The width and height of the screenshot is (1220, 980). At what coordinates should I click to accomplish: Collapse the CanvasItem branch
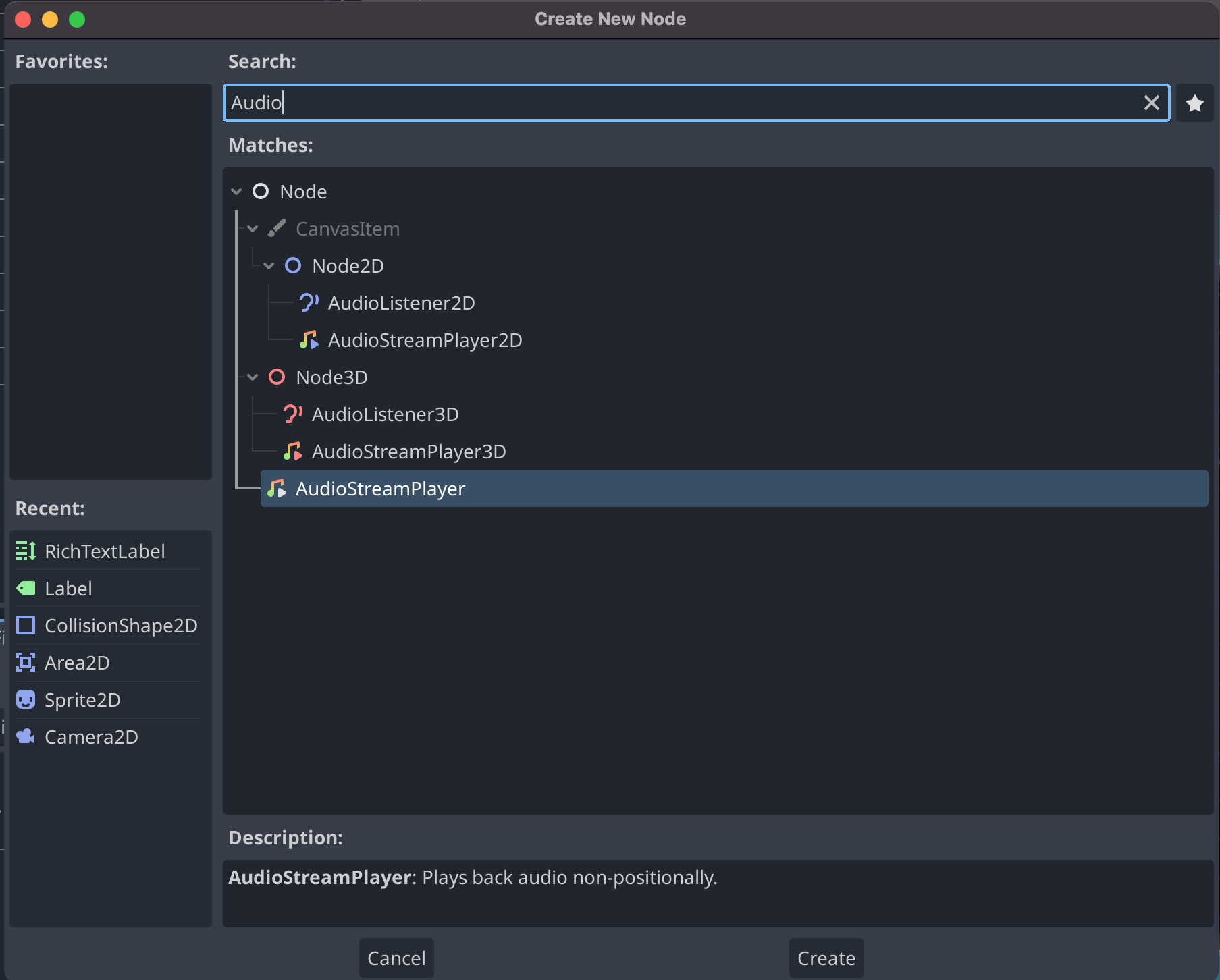[x=253, y=229]
